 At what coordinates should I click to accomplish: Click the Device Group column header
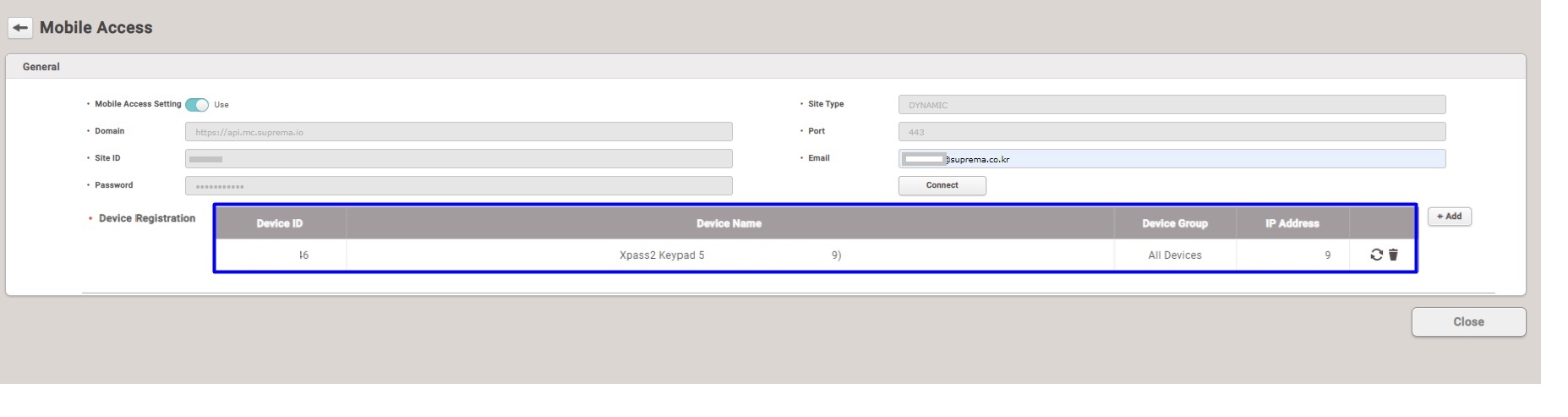1174,223
